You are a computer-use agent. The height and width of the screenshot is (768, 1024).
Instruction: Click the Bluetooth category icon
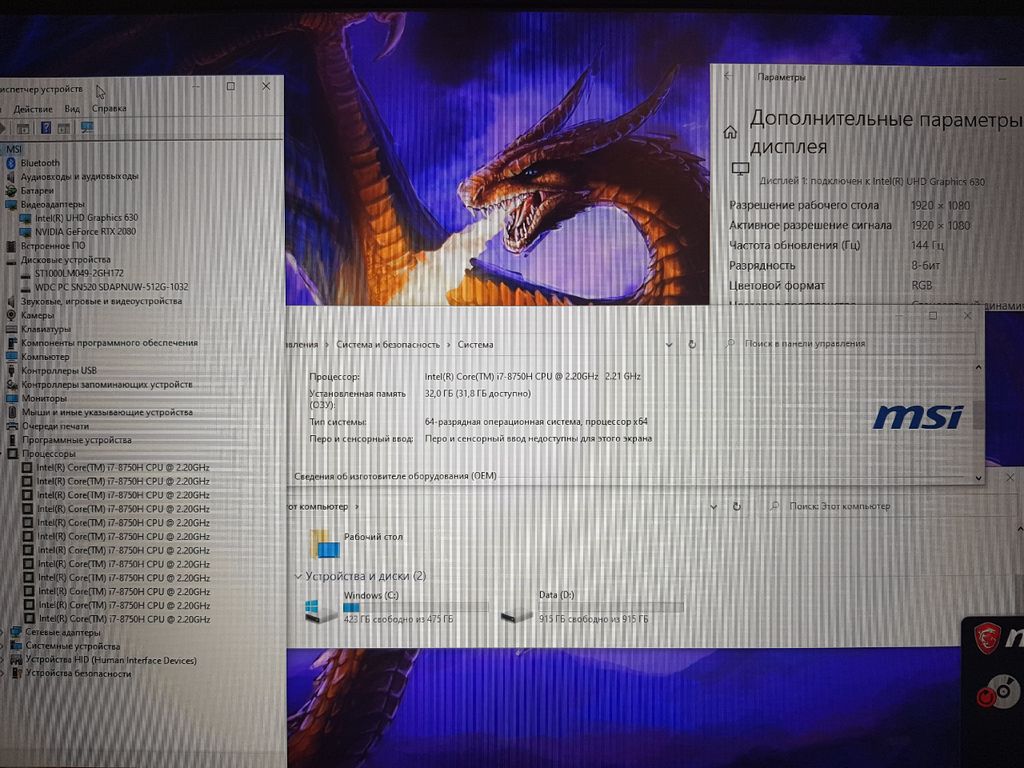10,163
